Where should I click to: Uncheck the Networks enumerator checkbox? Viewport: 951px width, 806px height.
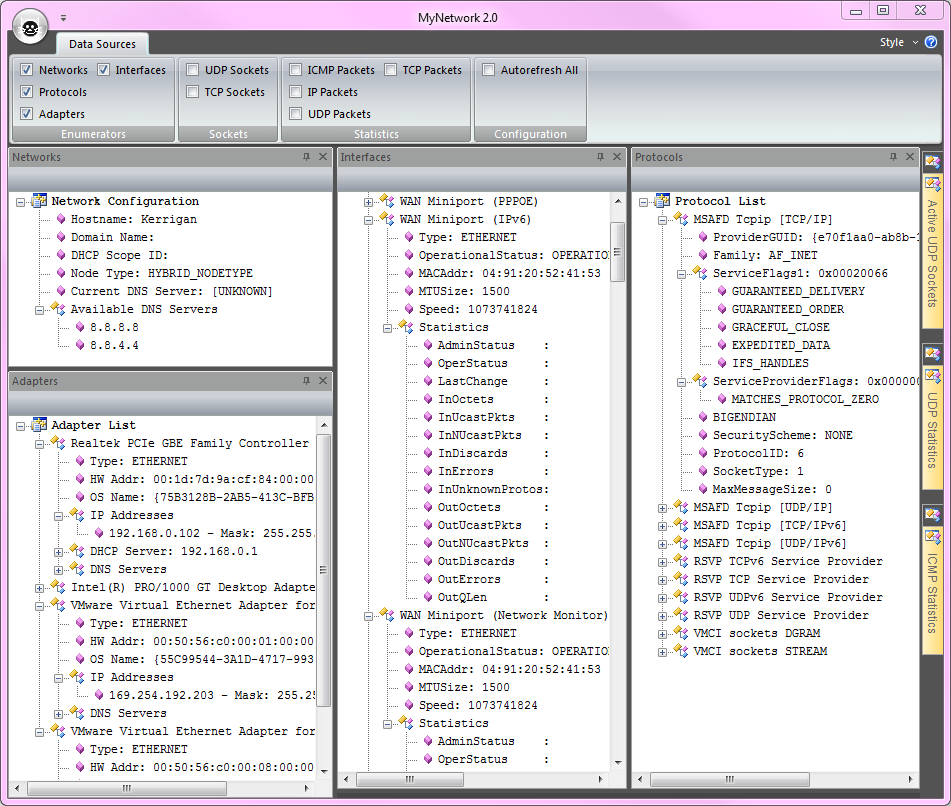pyautogui.click(x=27, y=70)
